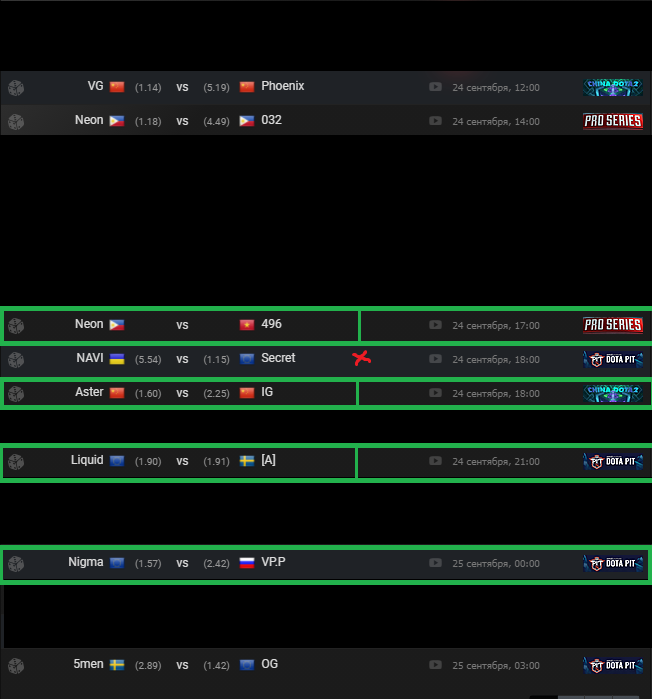Open video stream icon for NAVI vs Secret
The width and height of the screenshot is (652, 699).
coord(435,359)
